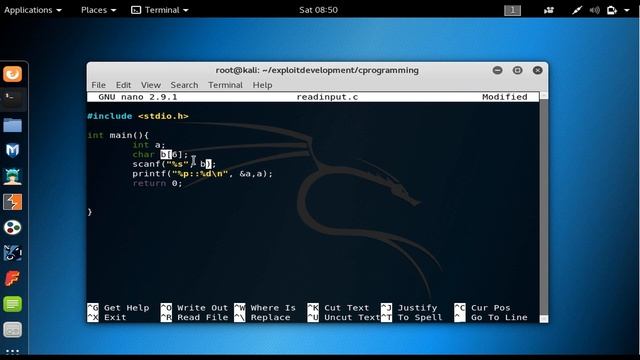Launch Burp Suite from the dock

coord(13,202)
